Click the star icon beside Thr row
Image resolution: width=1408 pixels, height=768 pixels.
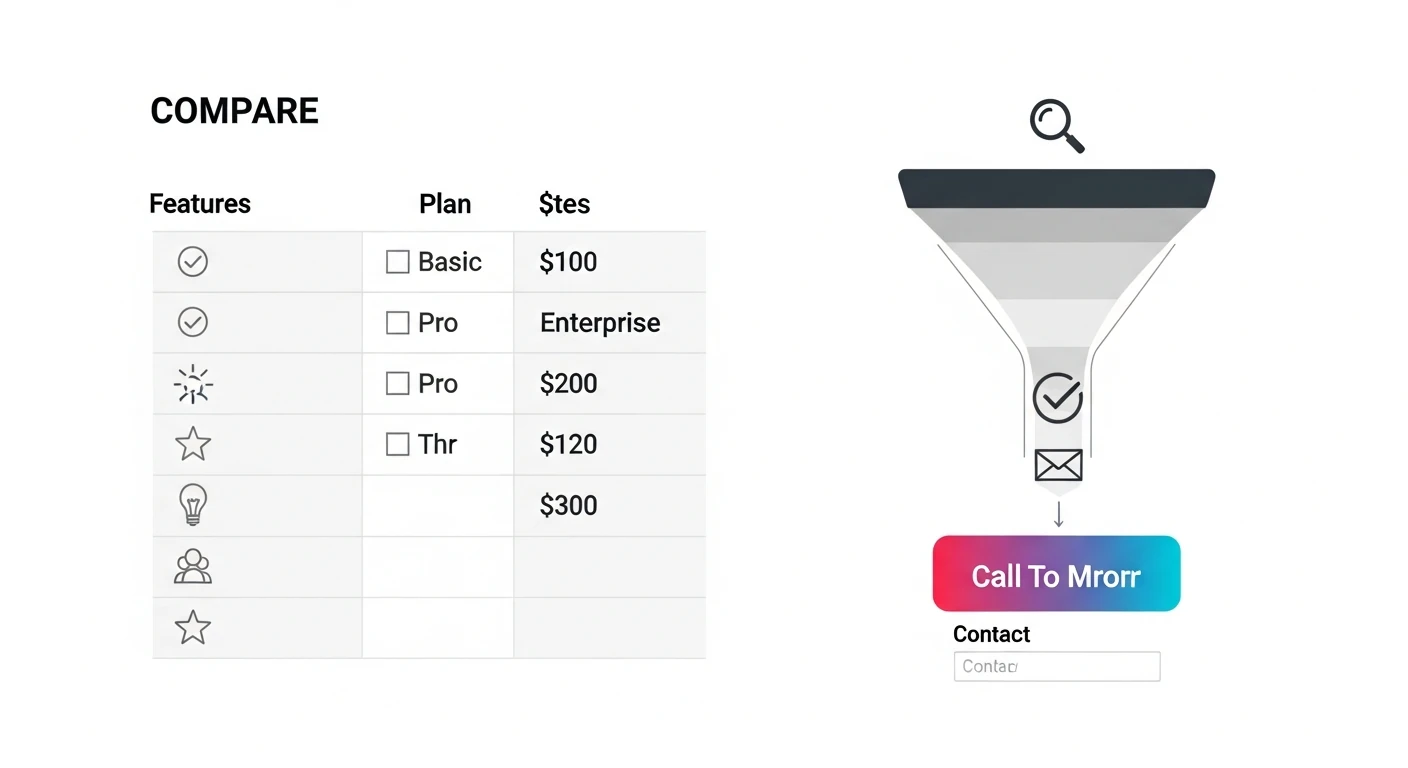click(193, 444)
